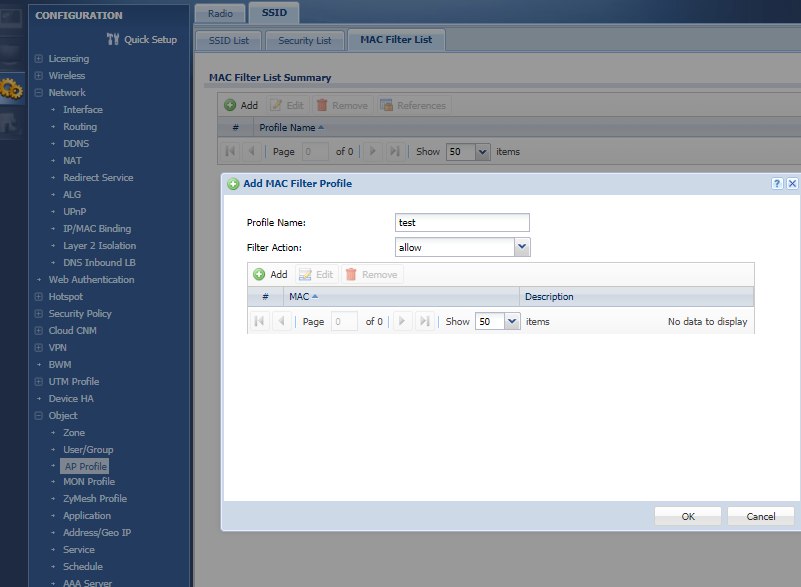This screenshot has width=801, height=587.
Task: Click the Profile Name input field
Action: coord(462,222)
